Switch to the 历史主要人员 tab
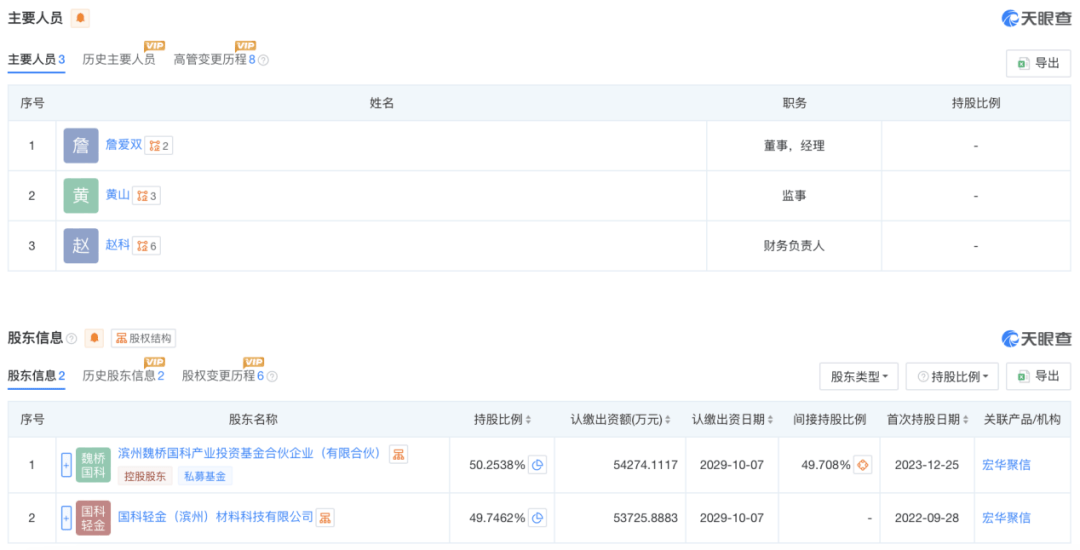The image size is (1080, 550). (x=118, y=60)
